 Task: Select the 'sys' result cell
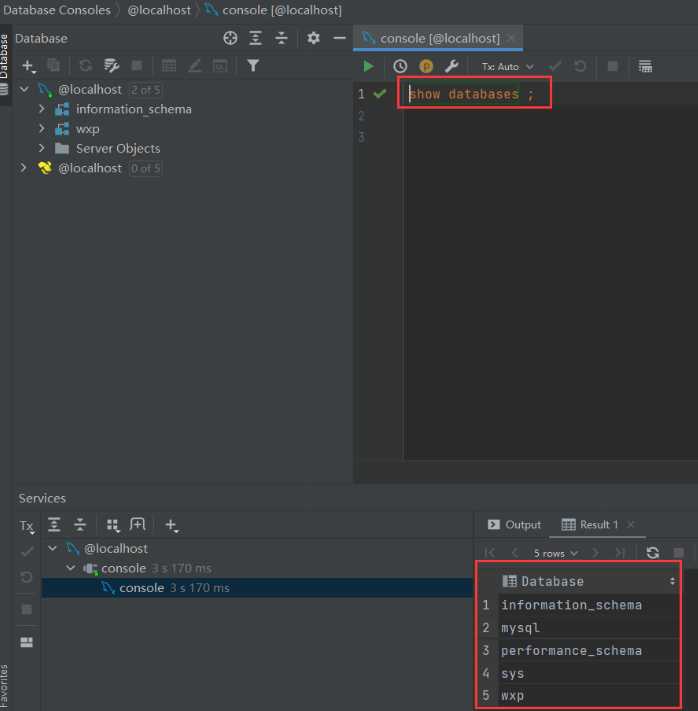pos(589,673)
